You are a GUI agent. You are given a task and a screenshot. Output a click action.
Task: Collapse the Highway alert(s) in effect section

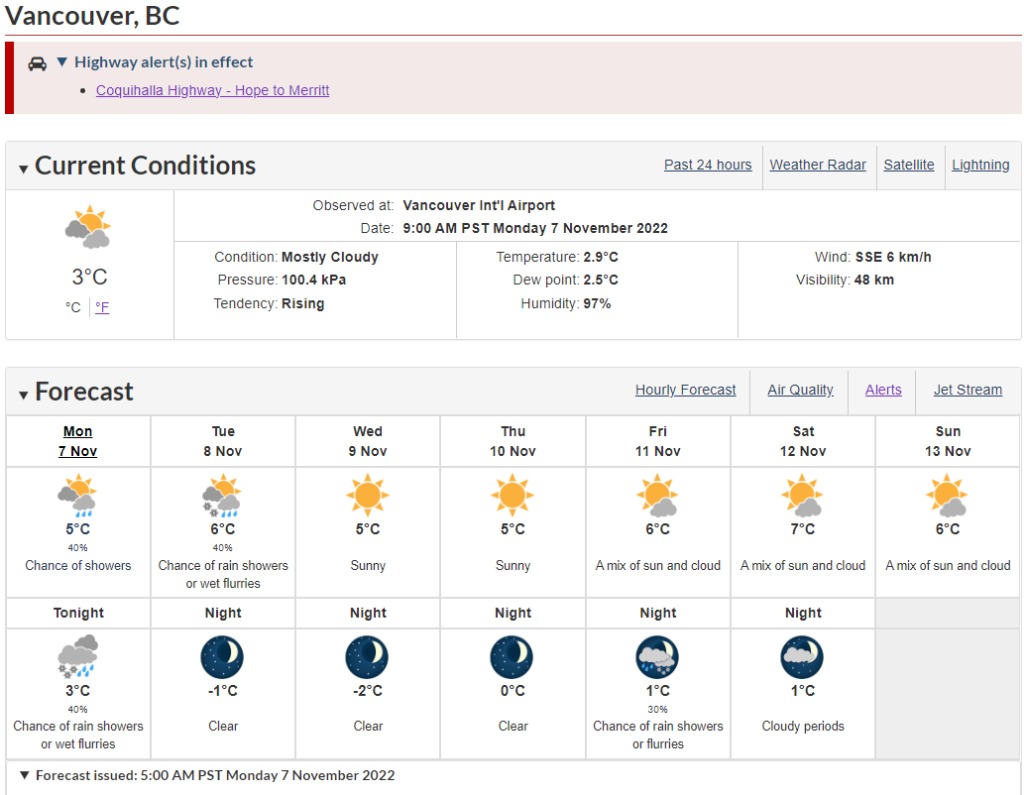click(62, 63)
